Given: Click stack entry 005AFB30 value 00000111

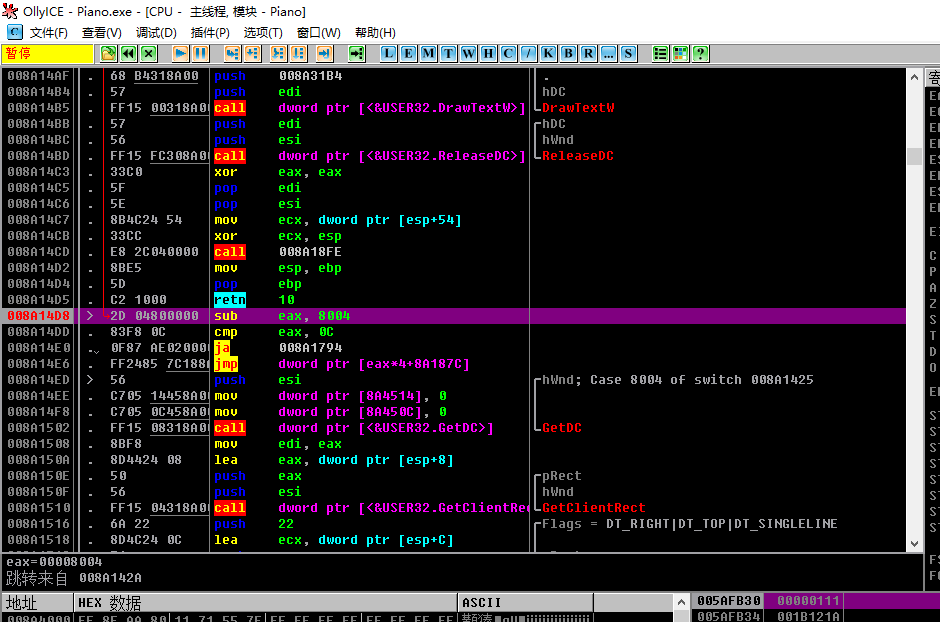Looking at the screenshot, I should point(809,600).
